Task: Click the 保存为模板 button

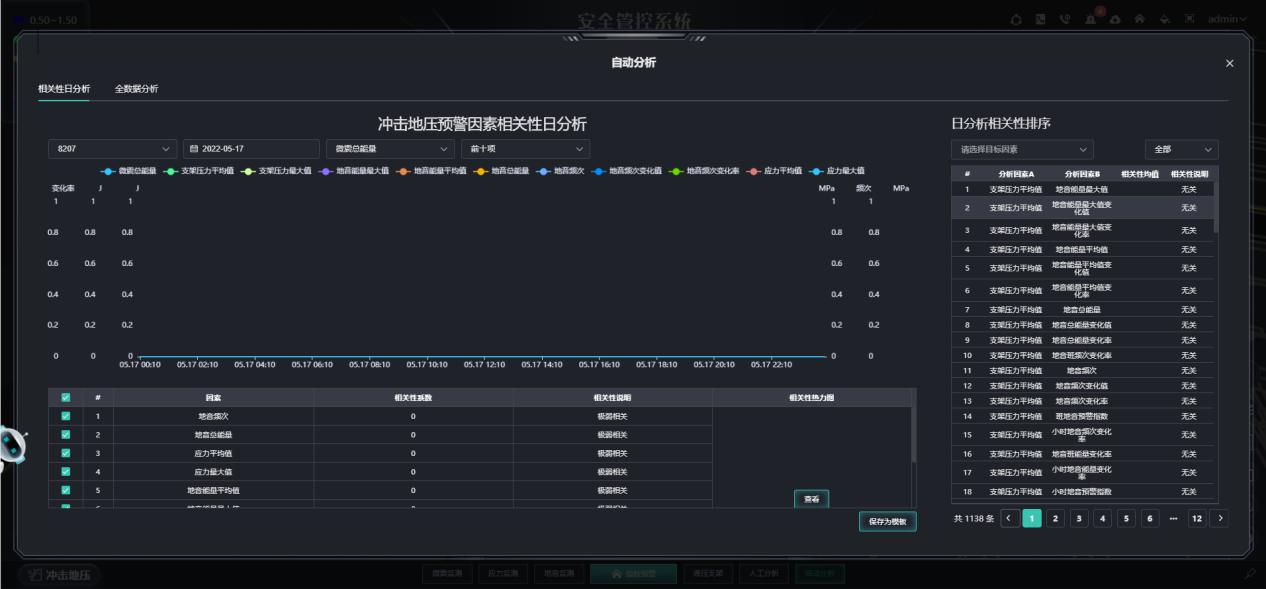Action: click(887, 522)
